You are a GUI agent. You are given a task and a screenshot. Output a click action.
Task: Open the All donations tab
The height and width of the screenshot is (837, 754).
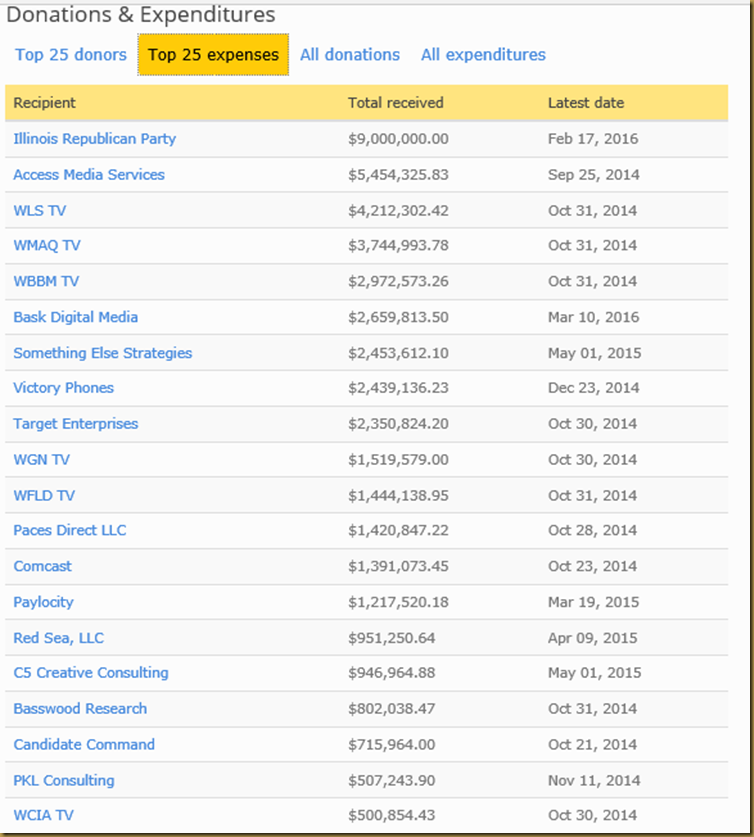pos(350,54)
